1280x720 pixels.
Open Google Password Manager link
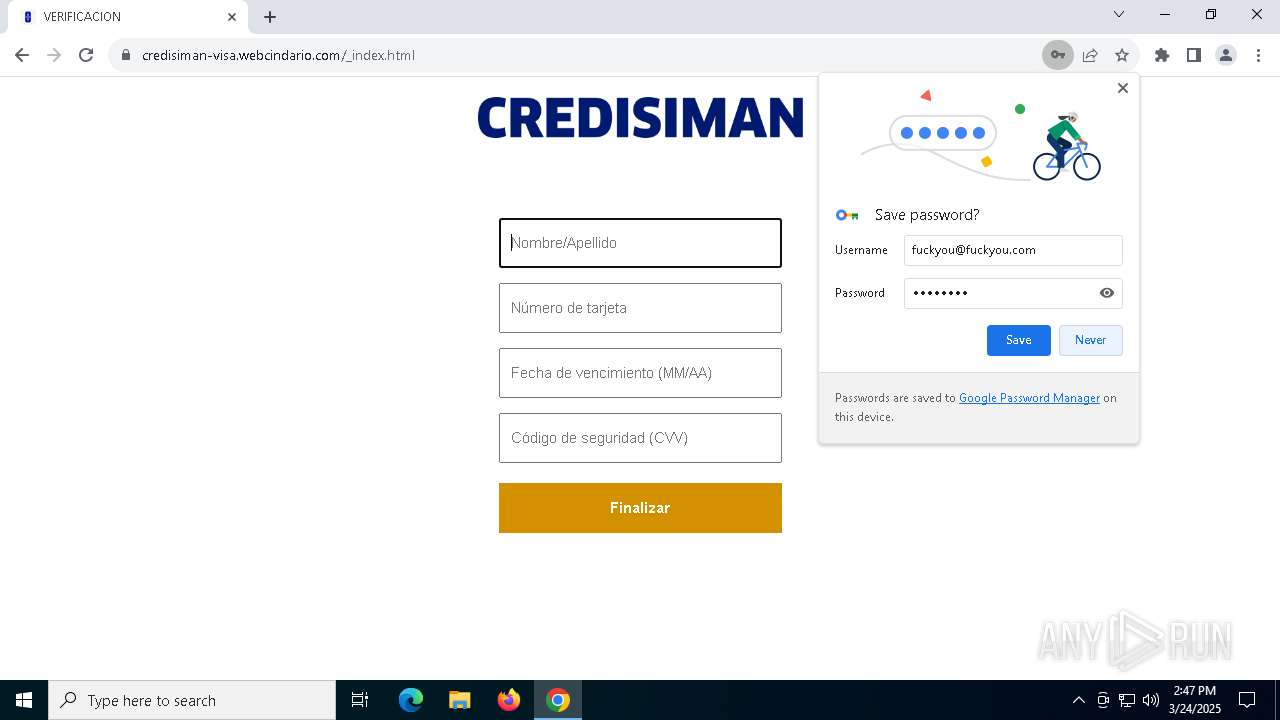tap(1029, 398)
